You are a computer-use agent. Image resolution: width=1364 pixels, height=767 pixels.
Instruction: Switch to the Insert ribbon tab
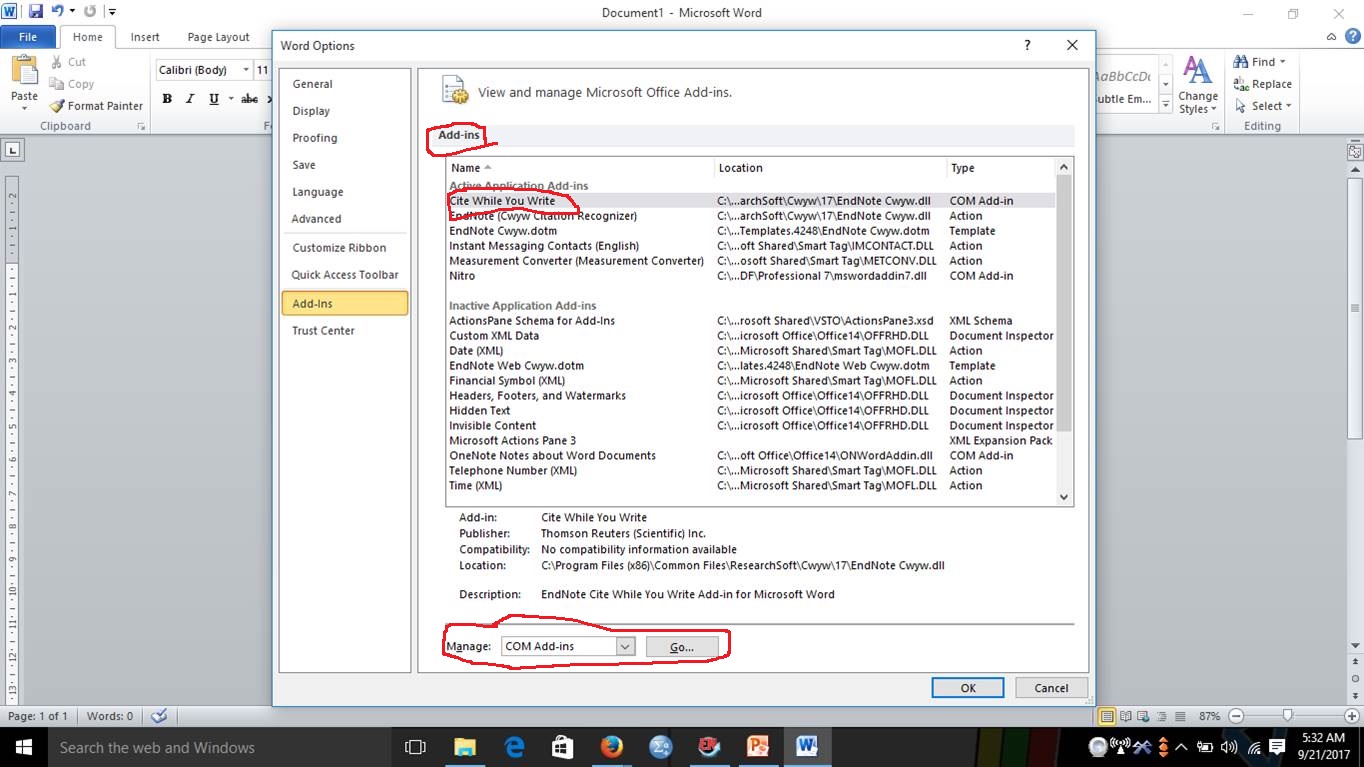pos(145,37)
